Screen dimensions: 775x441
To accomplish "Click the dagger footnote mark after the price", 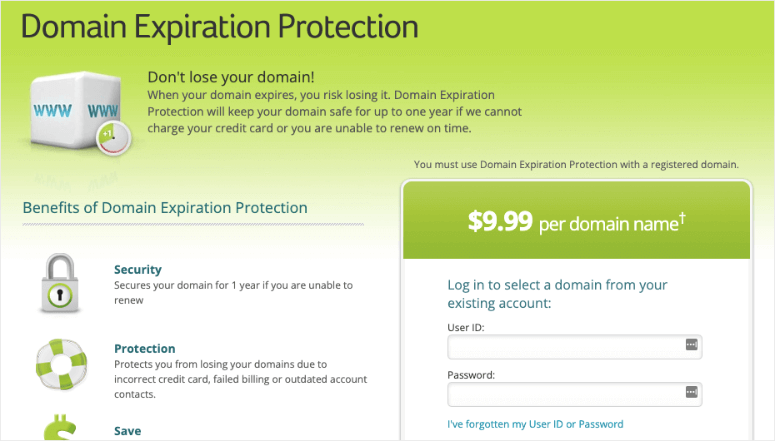I will click(x=682, y=217).
